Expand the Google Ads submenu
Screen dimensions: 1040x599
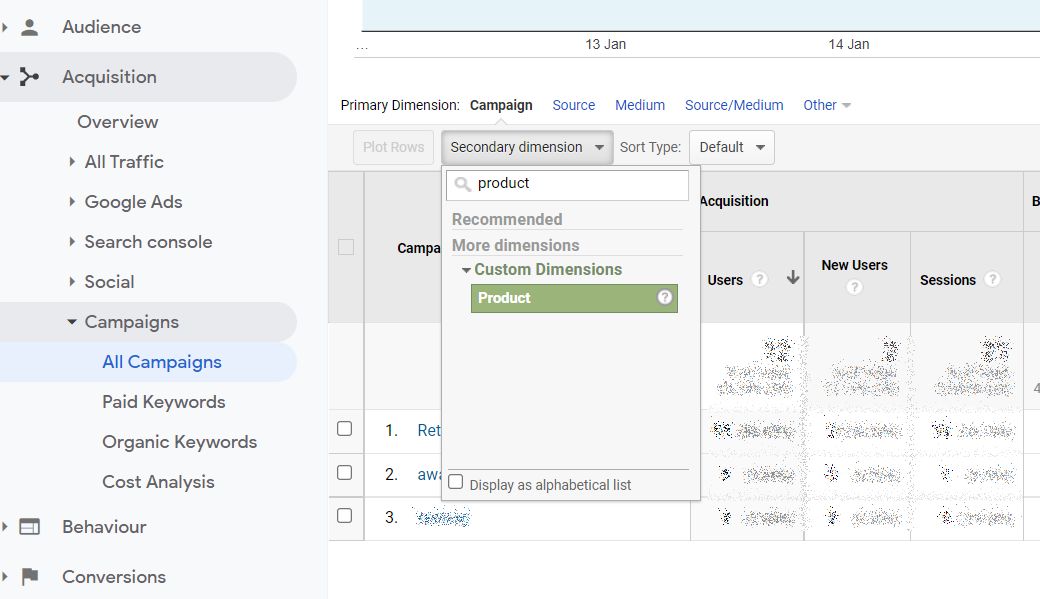click(x=133, y=202)
